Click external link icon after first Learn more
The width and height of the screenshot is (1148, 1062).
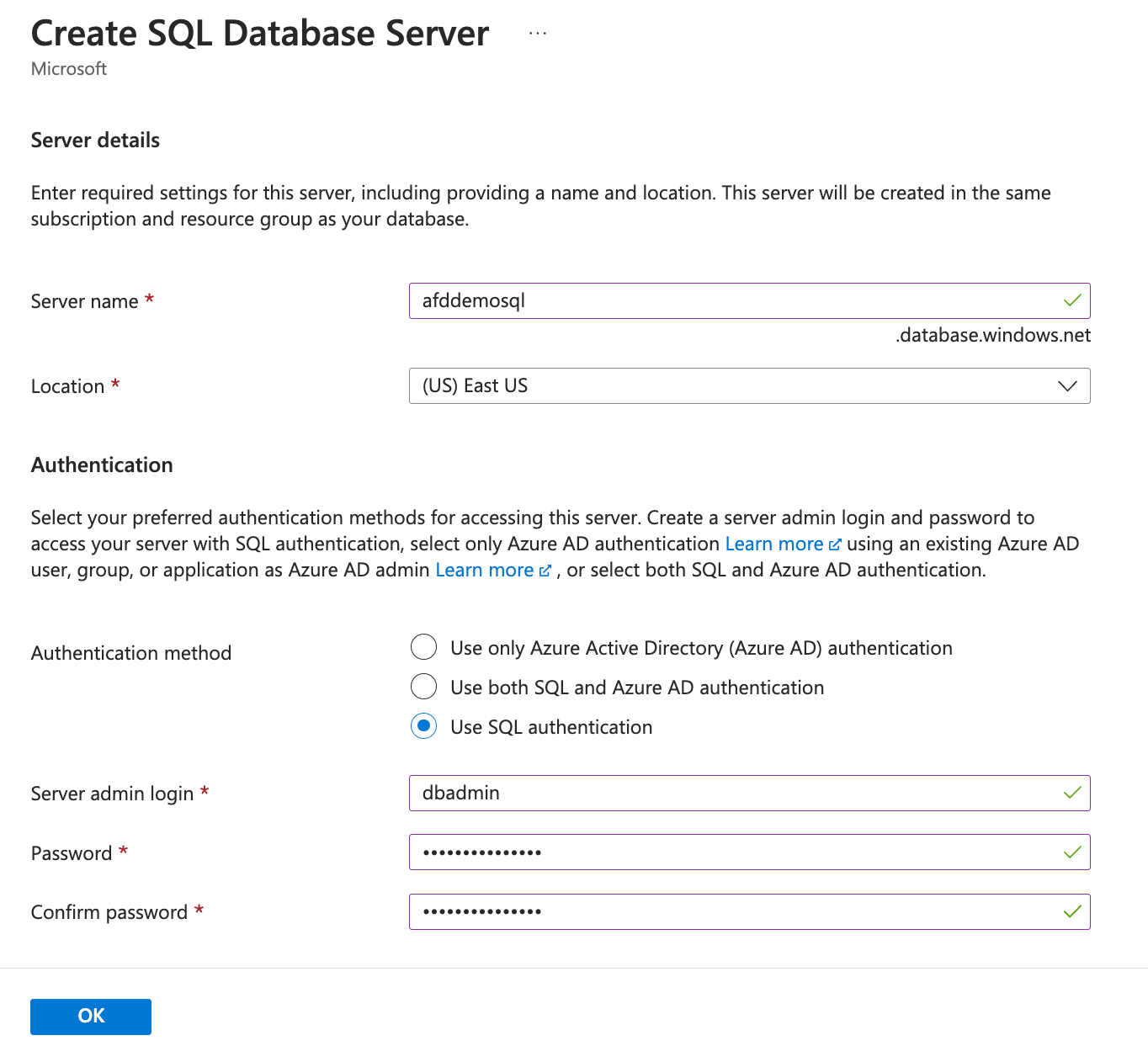[x=835, y=544]
